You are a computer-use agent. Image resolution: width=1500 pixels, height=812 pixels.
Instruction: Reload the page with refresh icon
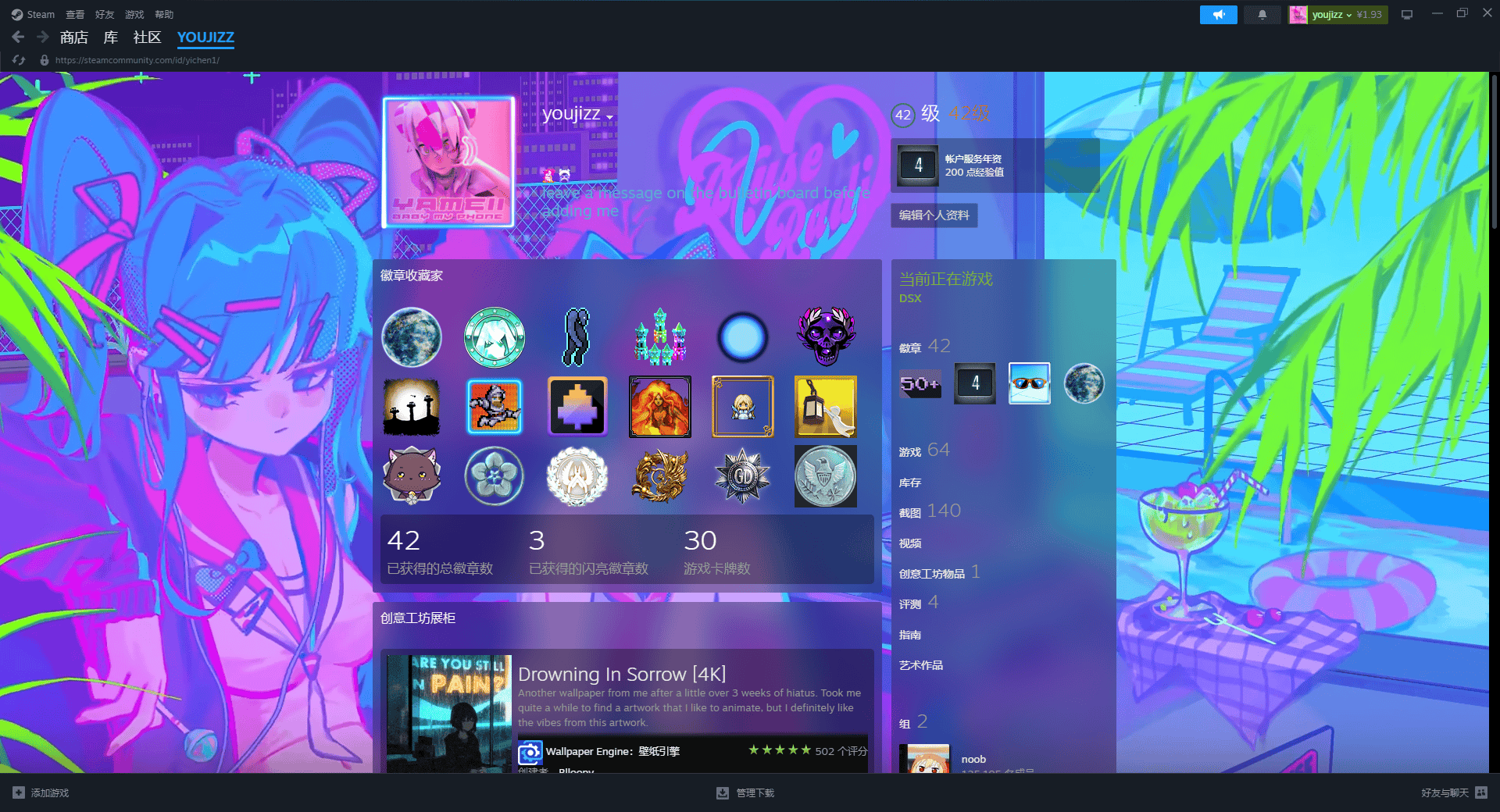pos(19,59)
